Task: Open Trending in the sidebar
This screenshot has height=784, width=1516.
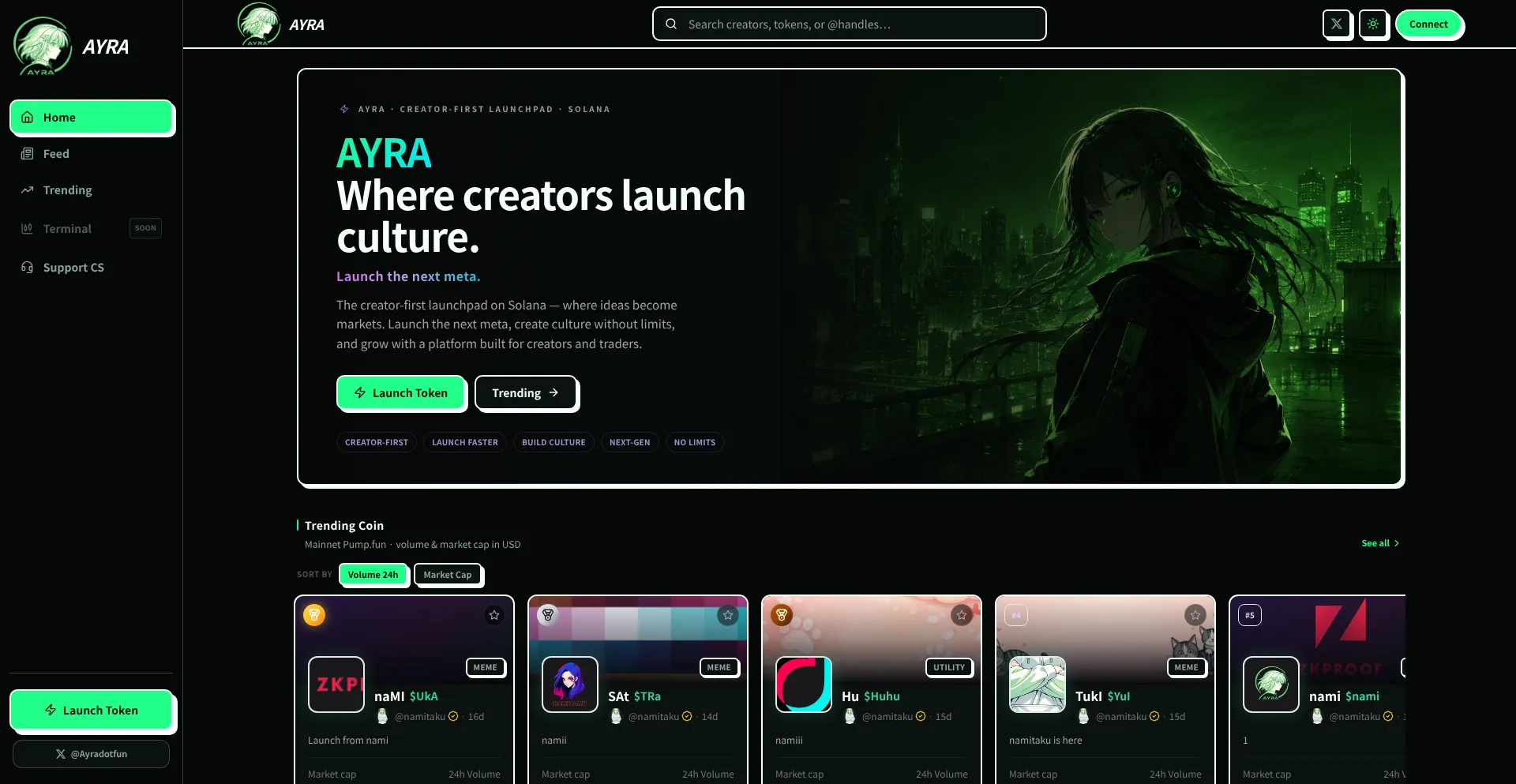Action: tap(91, 190)
